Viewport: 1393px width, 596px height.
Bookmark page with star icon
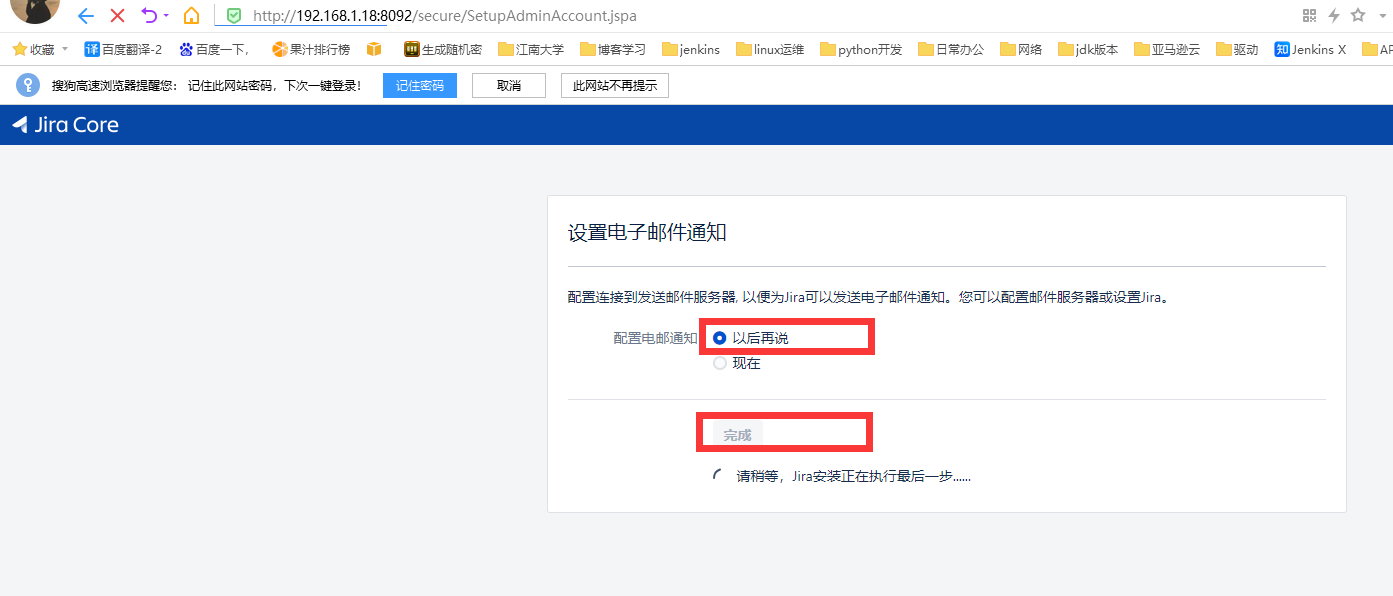pyautogui.click(x=1358, y=15)
